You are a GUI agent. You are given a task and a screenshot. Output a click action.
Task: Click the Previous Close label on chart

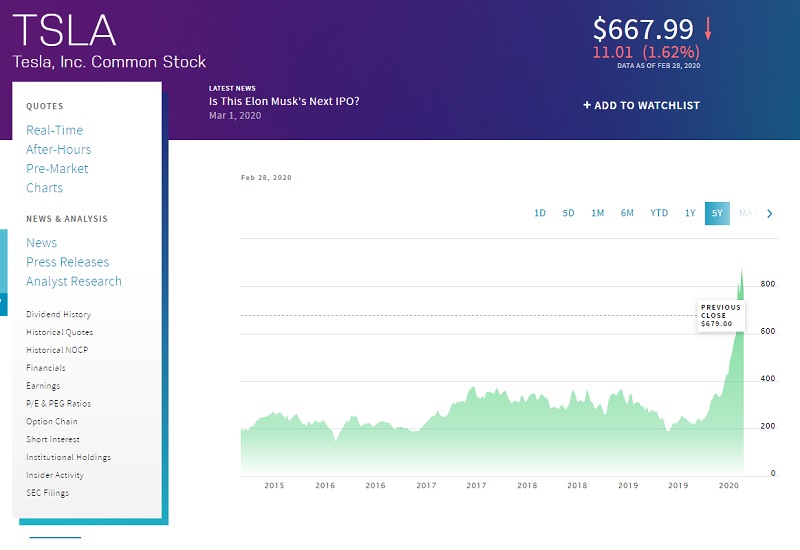point(720,315)
